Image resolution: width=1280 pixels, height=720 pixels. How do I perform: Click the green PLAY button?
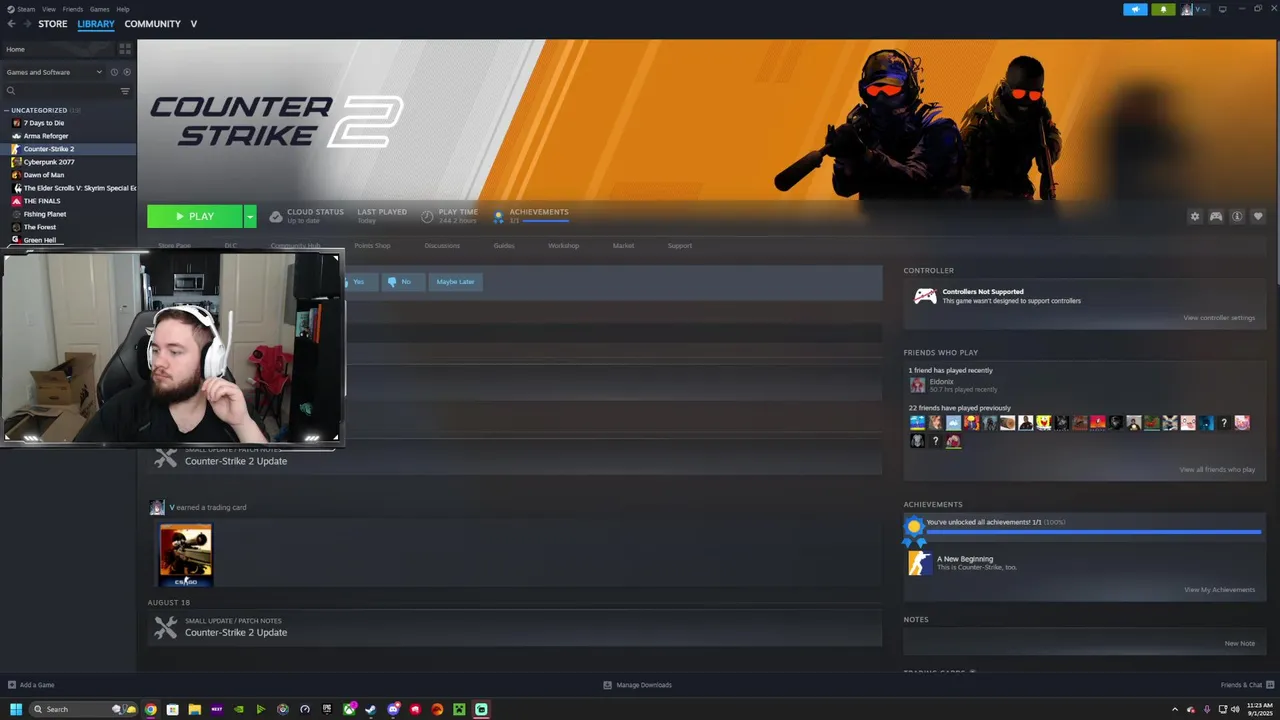pyautogui.click(x=195, y=216)
